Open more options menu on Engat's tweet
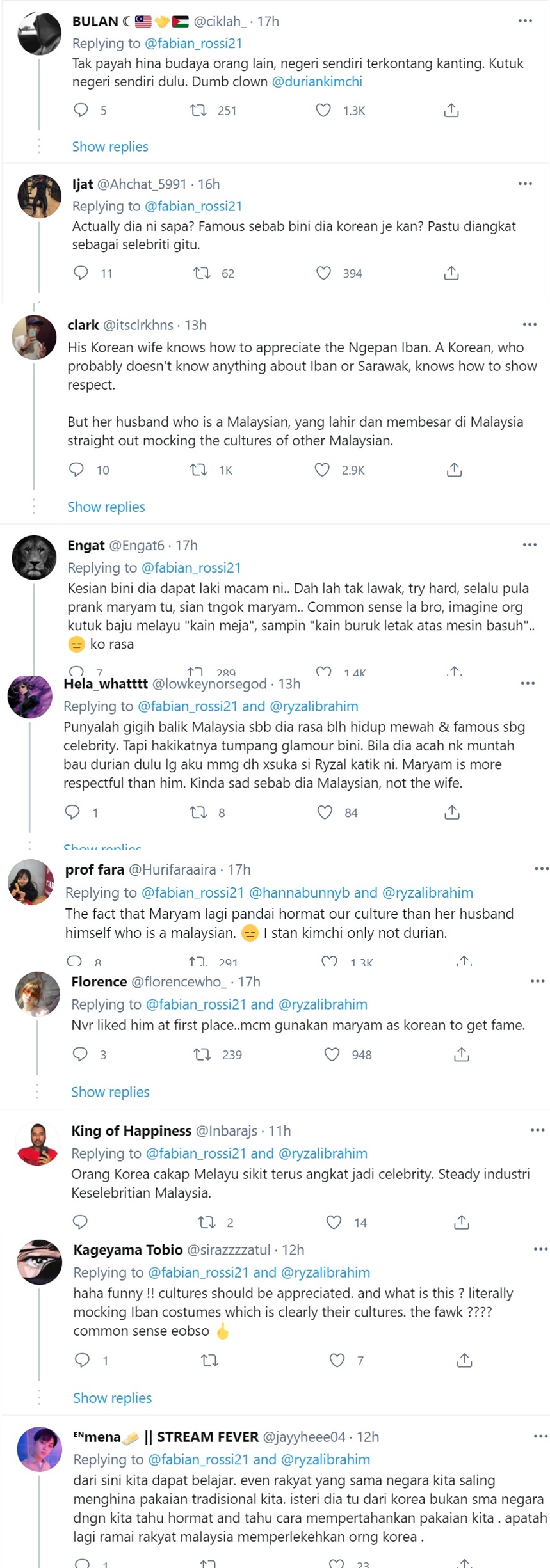The image size is (550, 1568). click(530, 545)
